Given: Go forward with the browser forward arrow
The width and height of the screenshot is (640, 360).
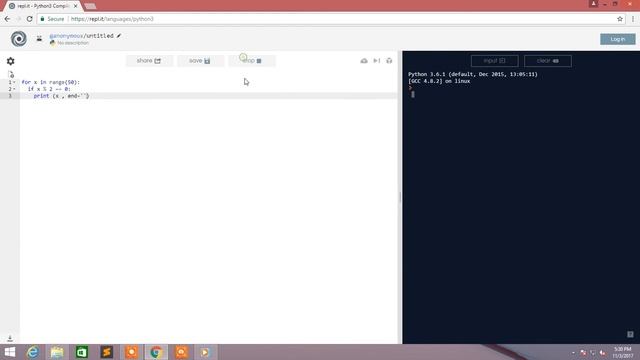Looking at the screenshot, I should [x=18, y=19].
